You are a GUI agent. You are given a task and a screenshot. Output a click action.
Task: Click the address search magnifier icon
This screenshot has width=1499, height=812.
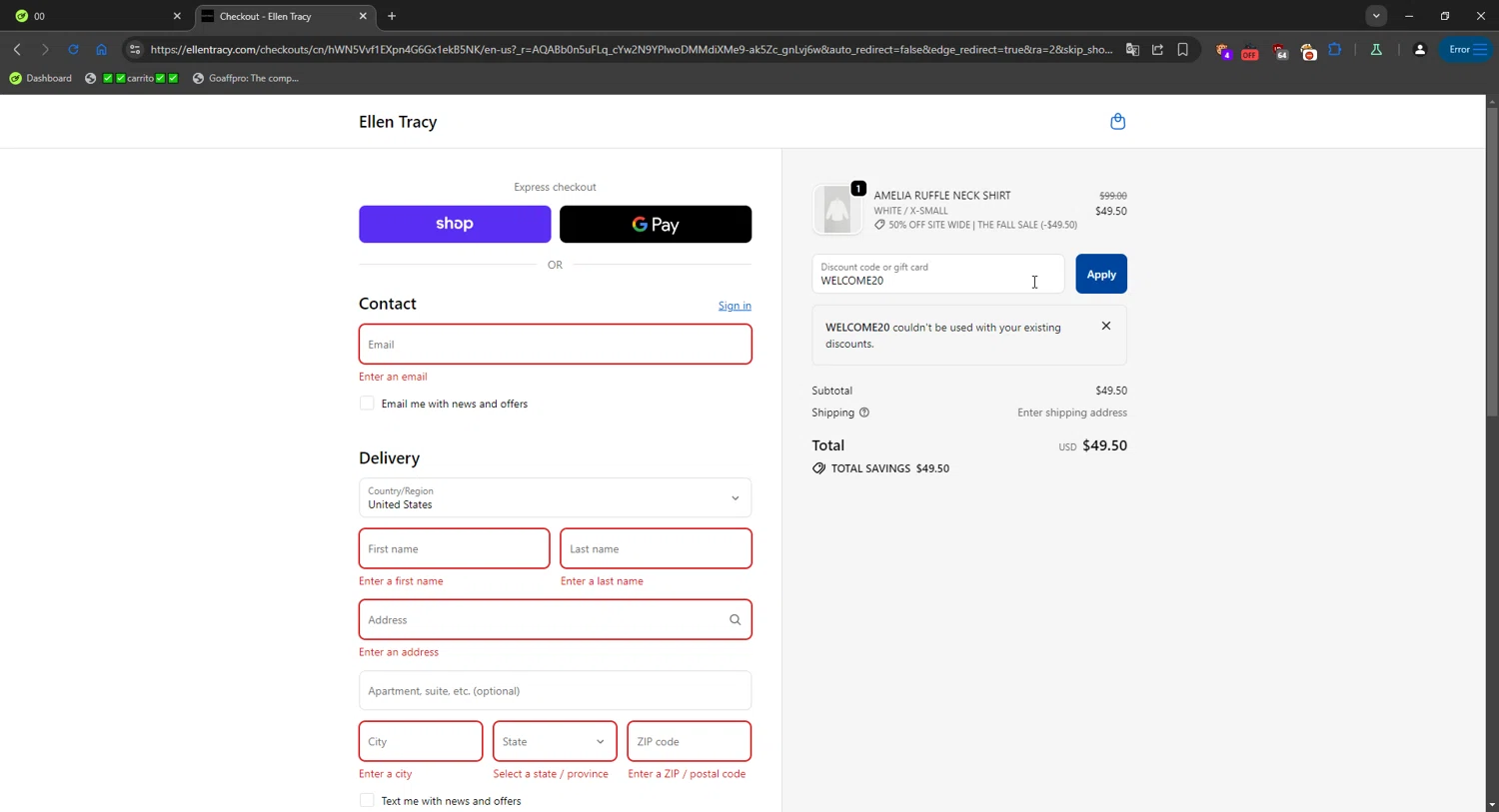735,620
